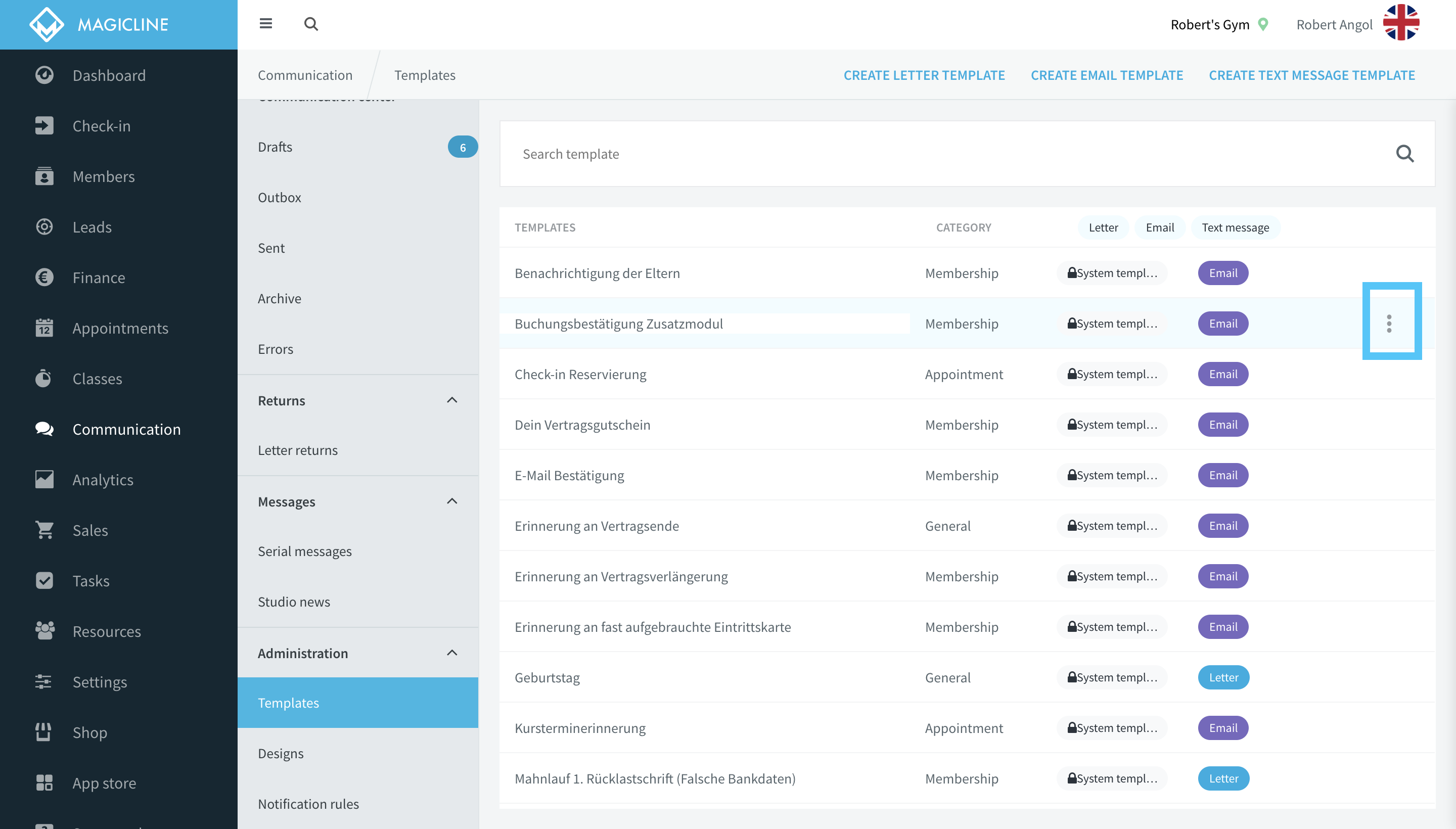The image size is (1456, 829).
Task: Open the three-dot menu for Buchungsbestätigung Zusatzmodul
Action: pos(1389,324)
